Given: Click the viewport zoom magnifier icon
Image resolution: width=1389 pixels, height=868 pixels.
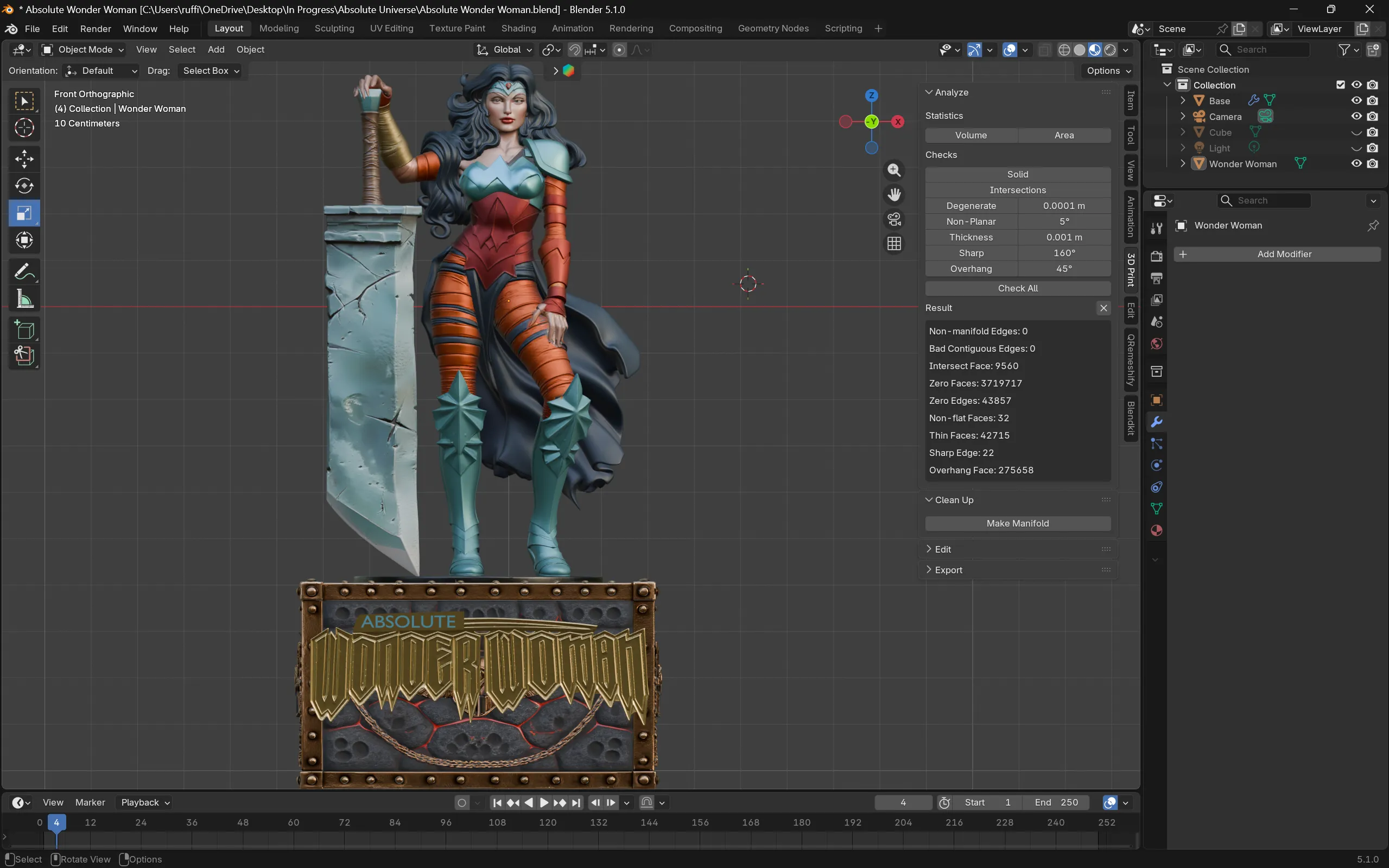Looking at the screenshot, I should [893, 170].
